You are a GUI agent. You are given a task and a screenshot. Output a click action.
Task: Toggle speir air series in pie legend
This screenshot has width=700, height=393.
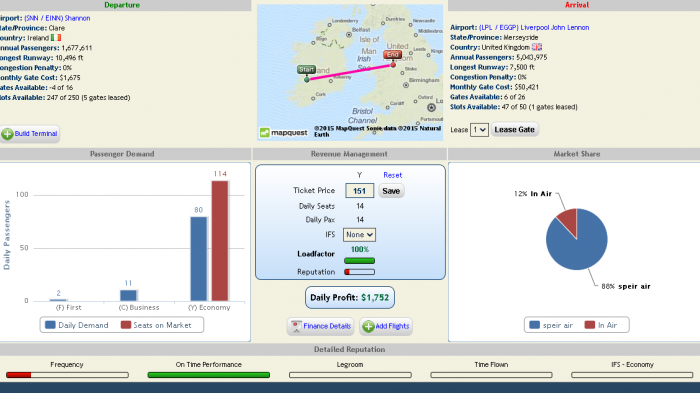click(551, 325)
